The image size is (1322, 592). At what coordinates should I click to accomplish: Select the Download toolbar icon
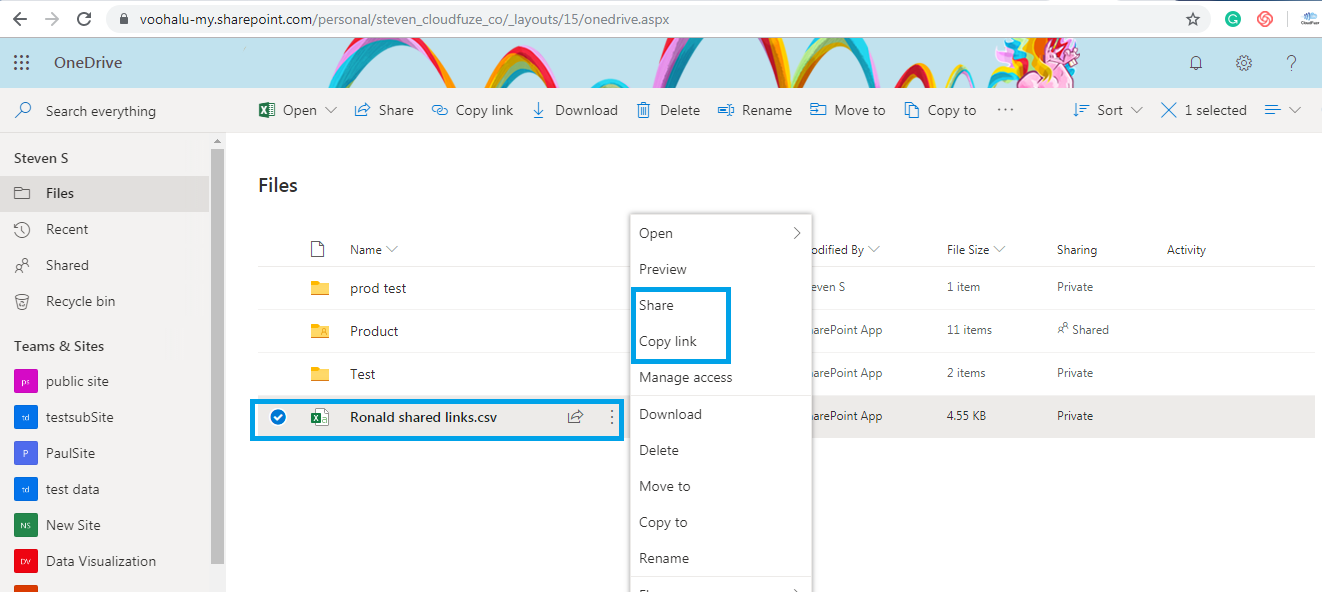point(539,110)
